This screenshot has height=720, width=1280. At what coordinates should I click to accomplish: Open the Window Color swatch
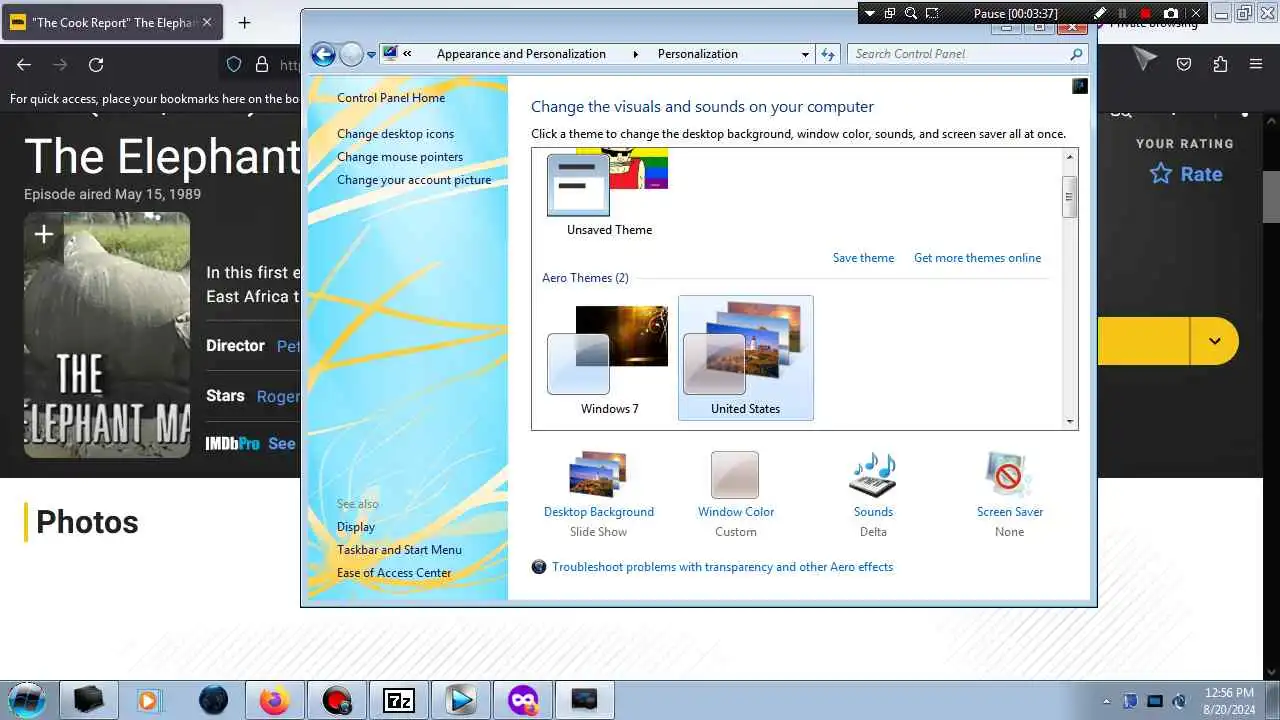(x=735, y=474)
